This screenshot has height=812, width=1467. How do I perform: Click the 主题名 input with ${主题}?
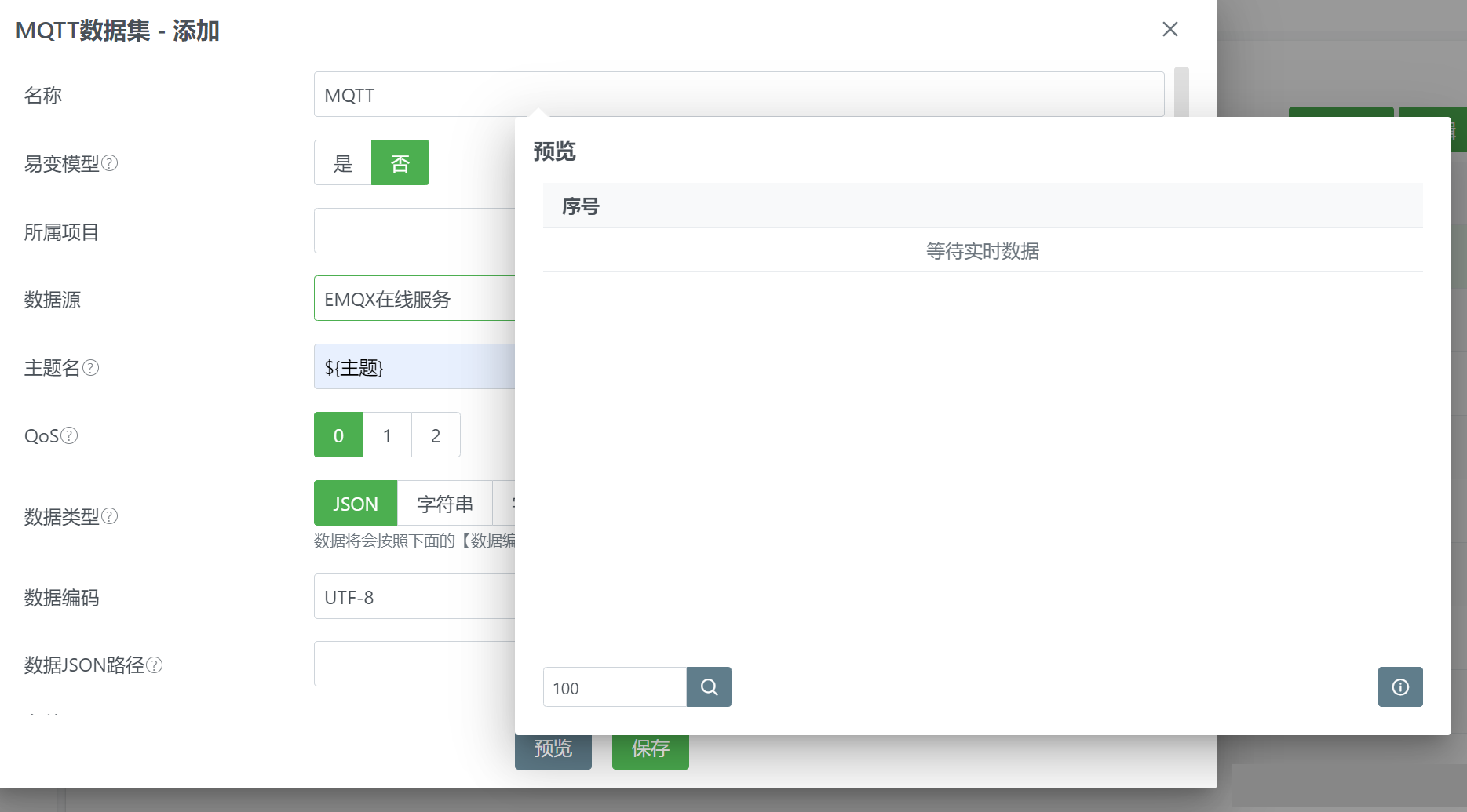[414, 366]
